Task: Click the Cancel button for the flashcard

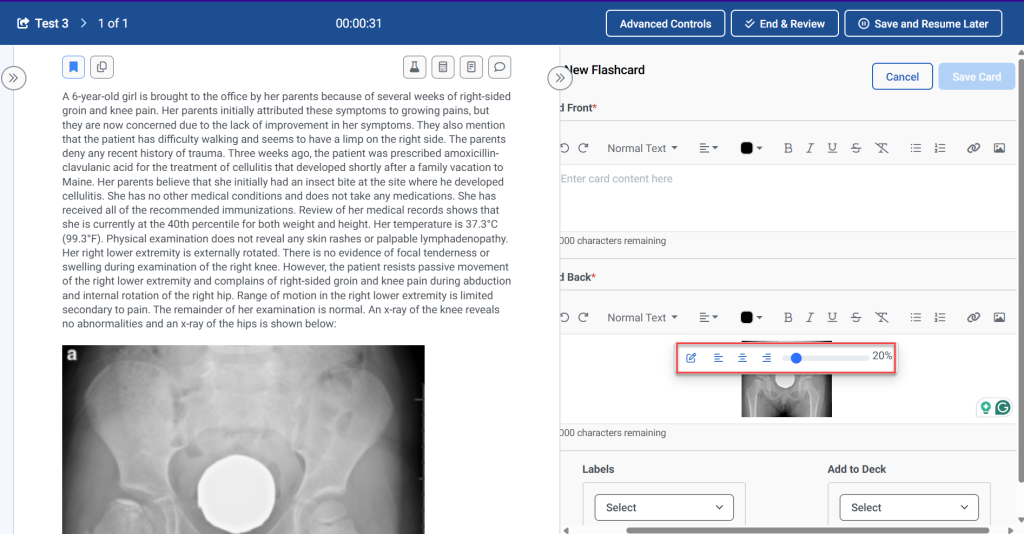Action: [x=902, y=77]
